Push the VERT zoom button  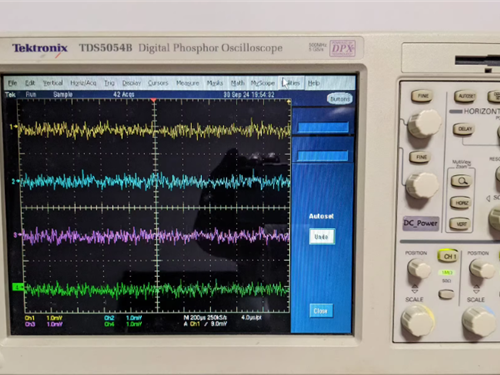461,224
